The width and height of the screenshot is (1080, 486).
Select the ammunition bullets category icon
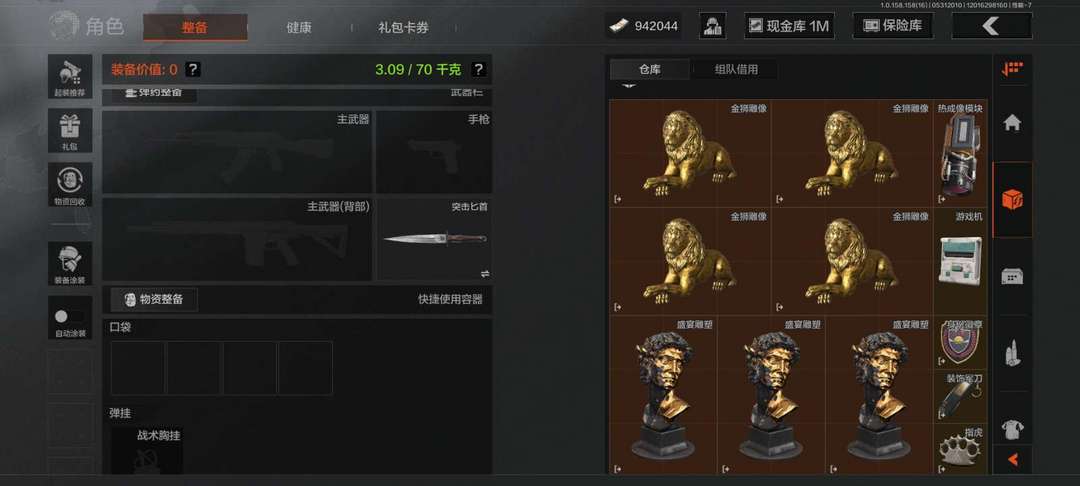pyautogui.click(x=1012, y=352)
